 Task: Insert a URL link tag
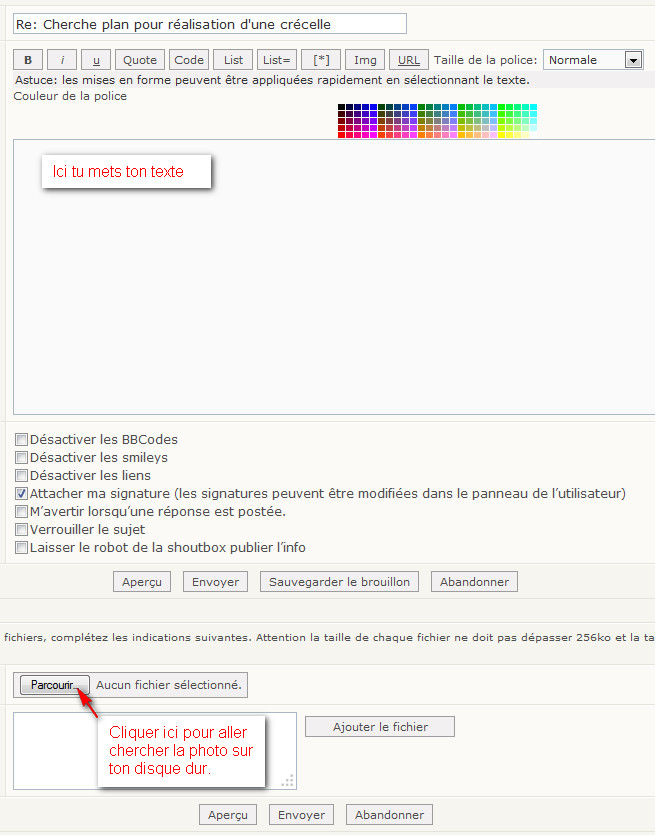408,60
